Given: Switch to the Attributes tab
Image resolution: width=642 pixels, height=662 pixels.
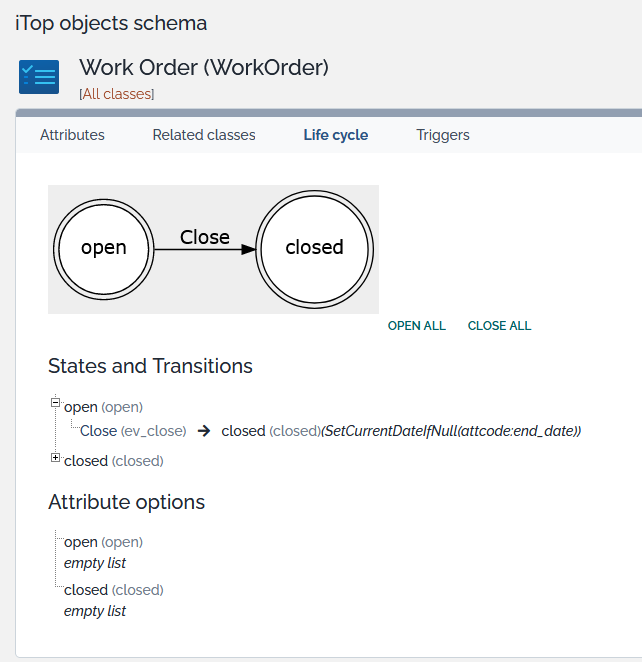Looking at the screenshot, I should click(x=72, y=135).
